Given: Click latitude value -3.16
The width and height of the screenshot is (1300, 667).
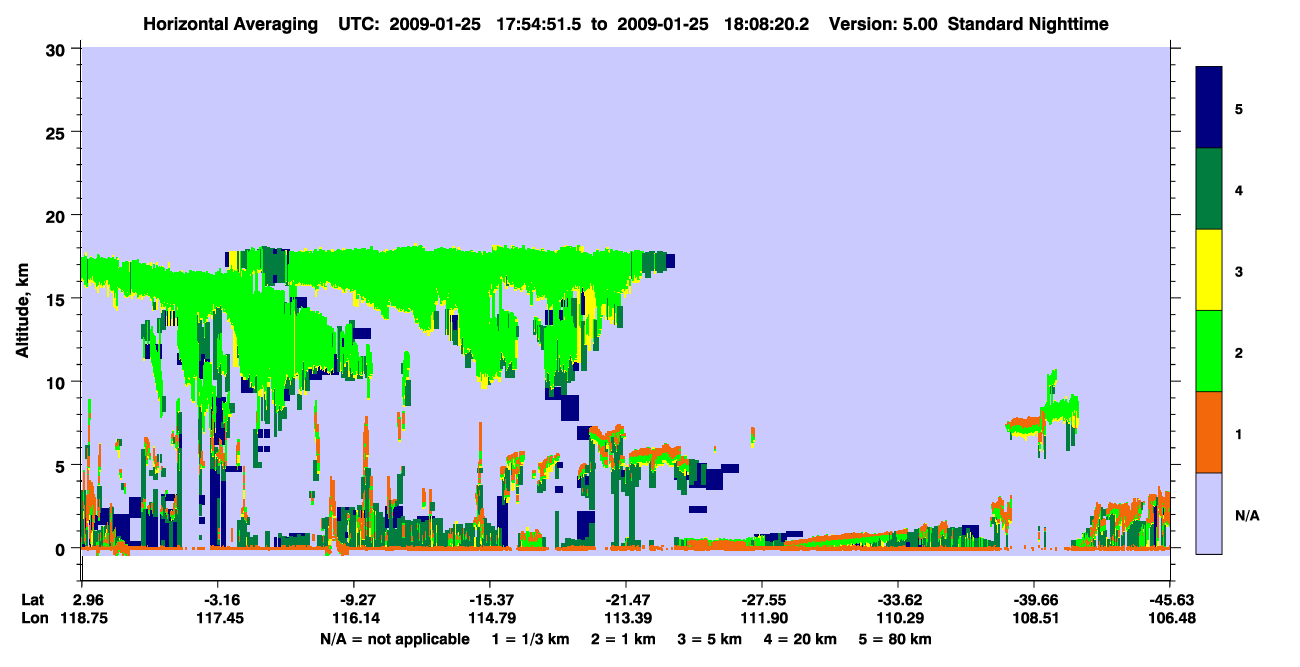Looking at the screenshot, I should click(x=217, y=600).
